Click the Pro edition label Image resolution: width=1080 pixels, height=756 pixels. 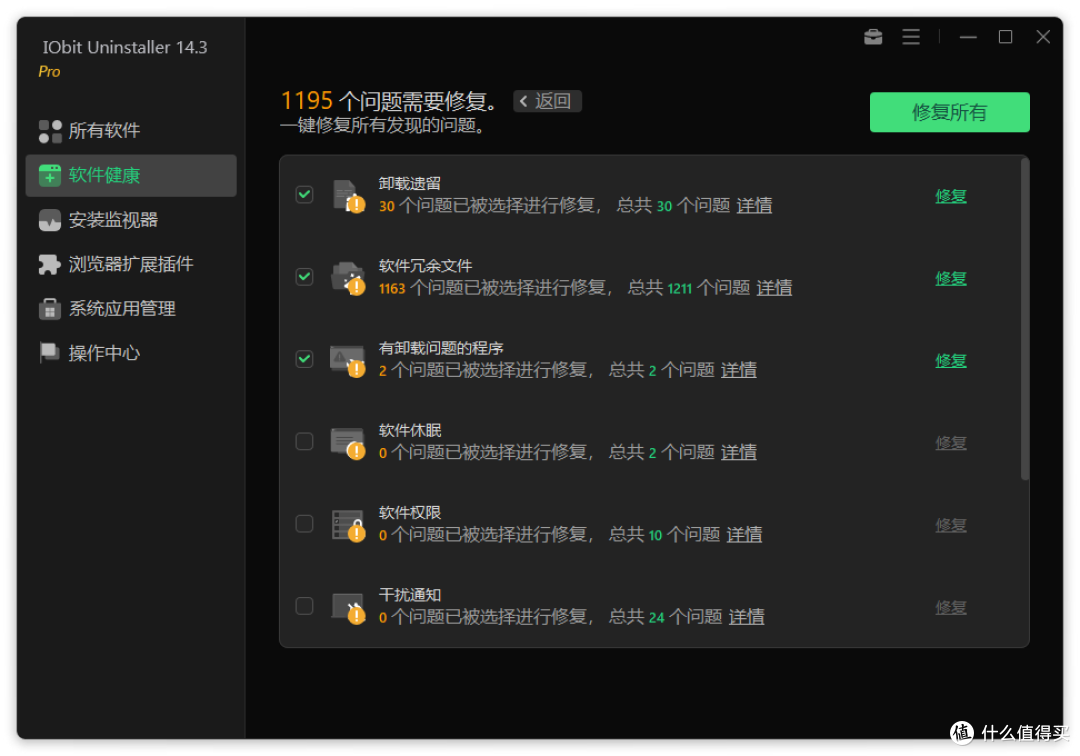49,72
